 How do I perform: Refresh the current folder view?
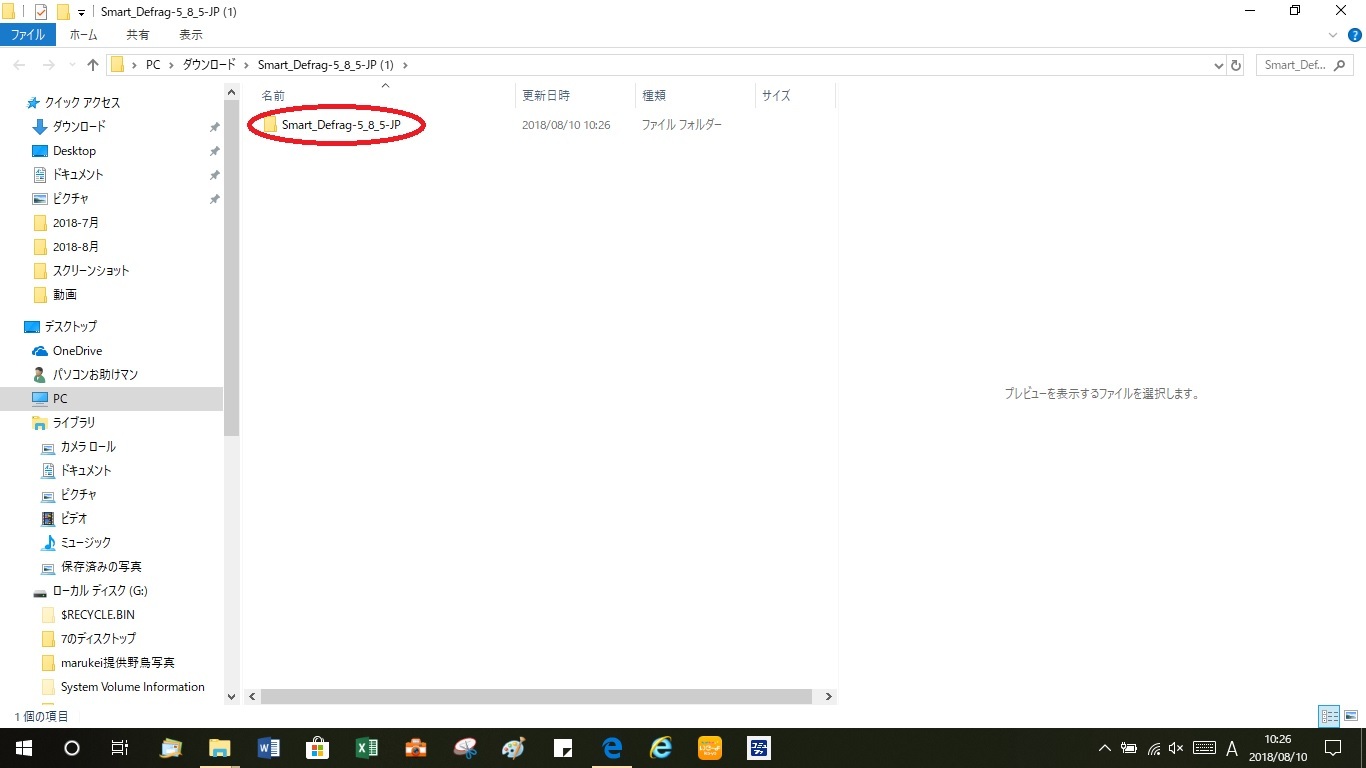1236,65
